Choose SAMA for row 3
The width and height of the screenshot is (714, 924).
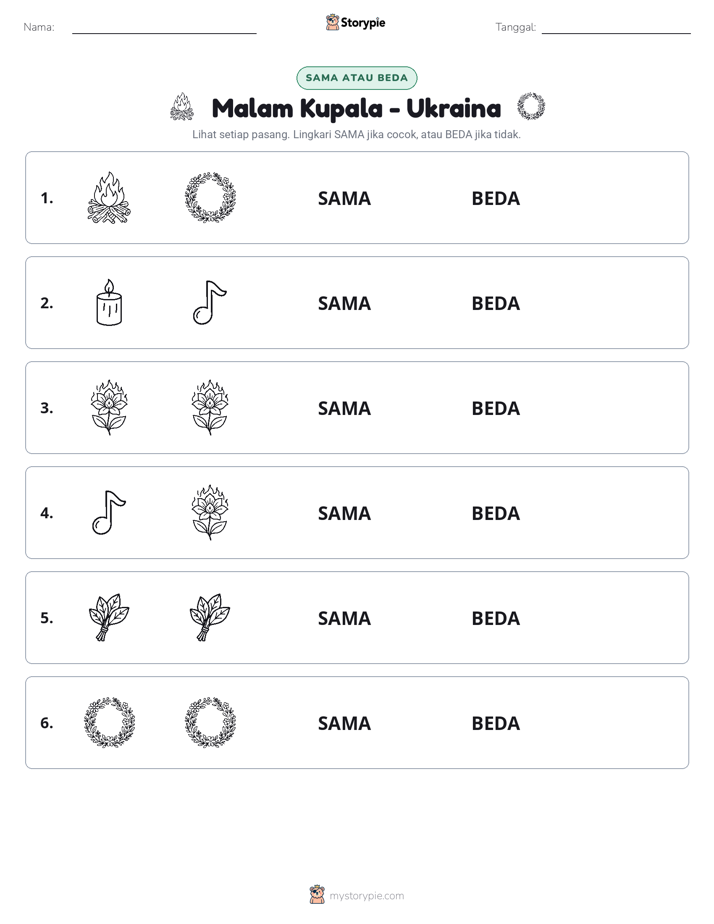(x=344, y=408)
